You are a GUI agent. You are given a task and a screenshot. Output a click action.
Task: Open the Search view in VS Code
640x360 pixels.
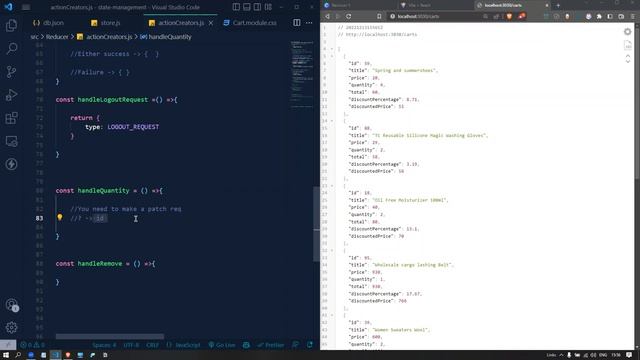(x=11, y=48)
